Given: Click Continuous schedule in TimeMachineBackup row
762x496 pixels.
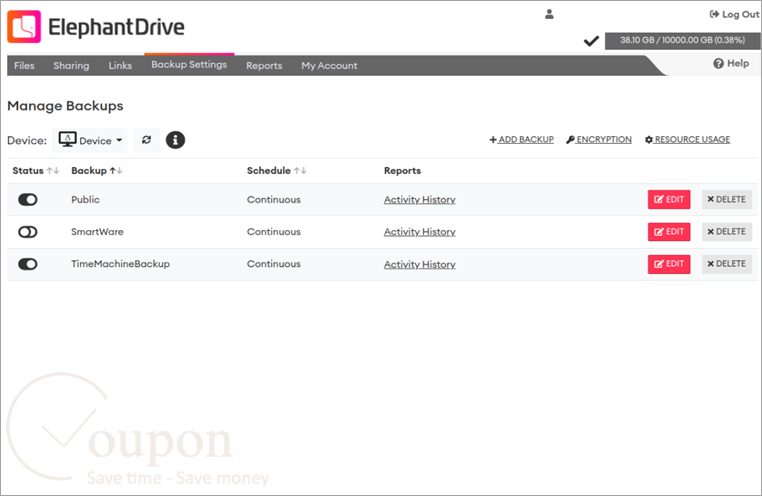Looking at the screenshot, I should click(274, 264).
